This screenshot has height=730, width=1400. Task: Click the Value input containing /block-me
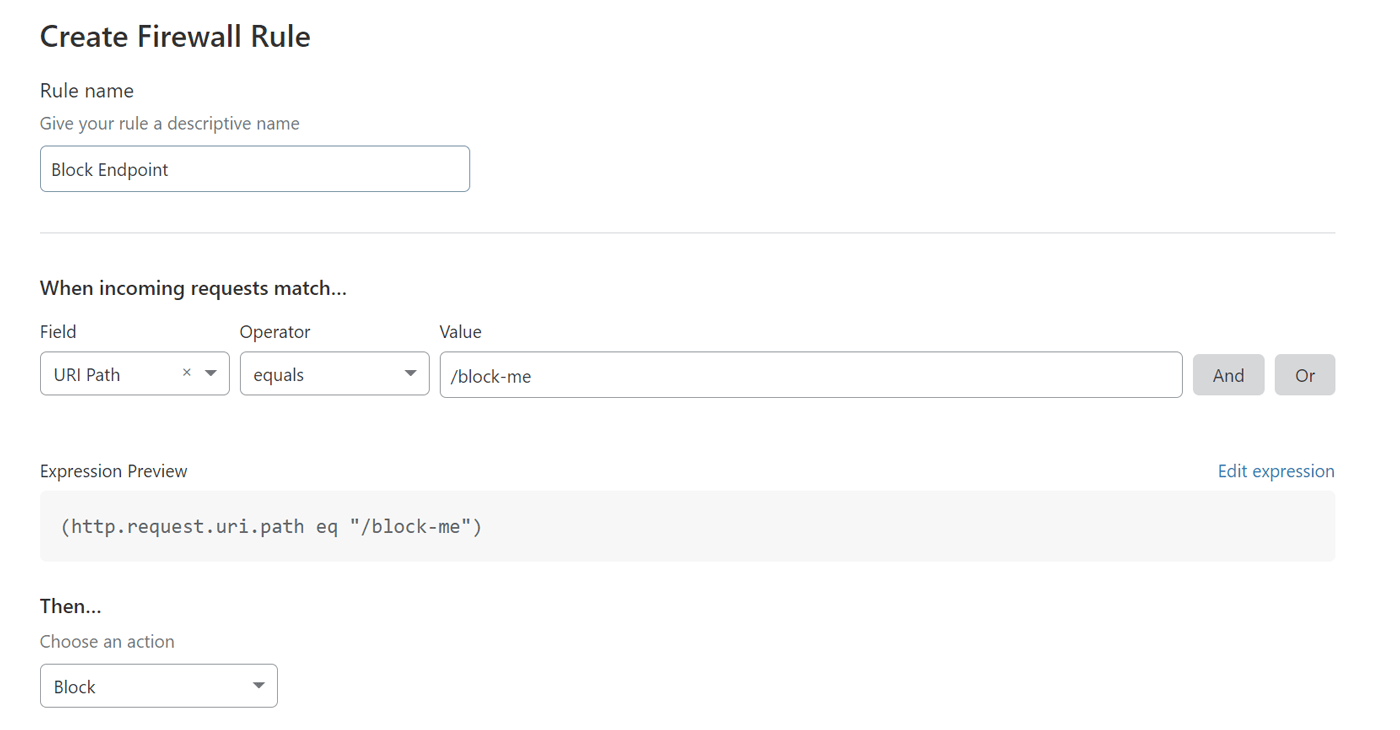[811, 375]
